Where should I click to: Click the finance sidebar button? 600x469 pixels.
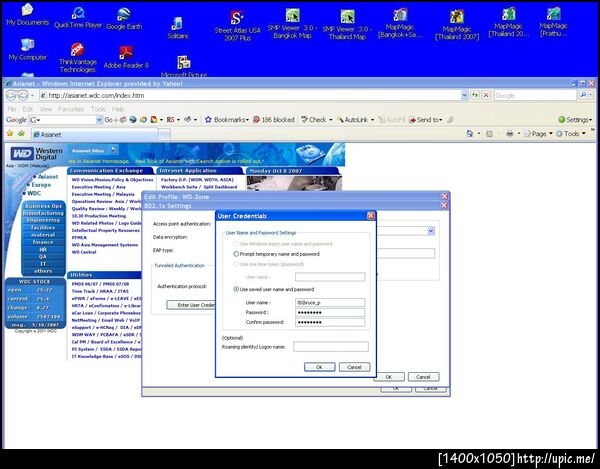pyautogui.click(x=43, y=242)
